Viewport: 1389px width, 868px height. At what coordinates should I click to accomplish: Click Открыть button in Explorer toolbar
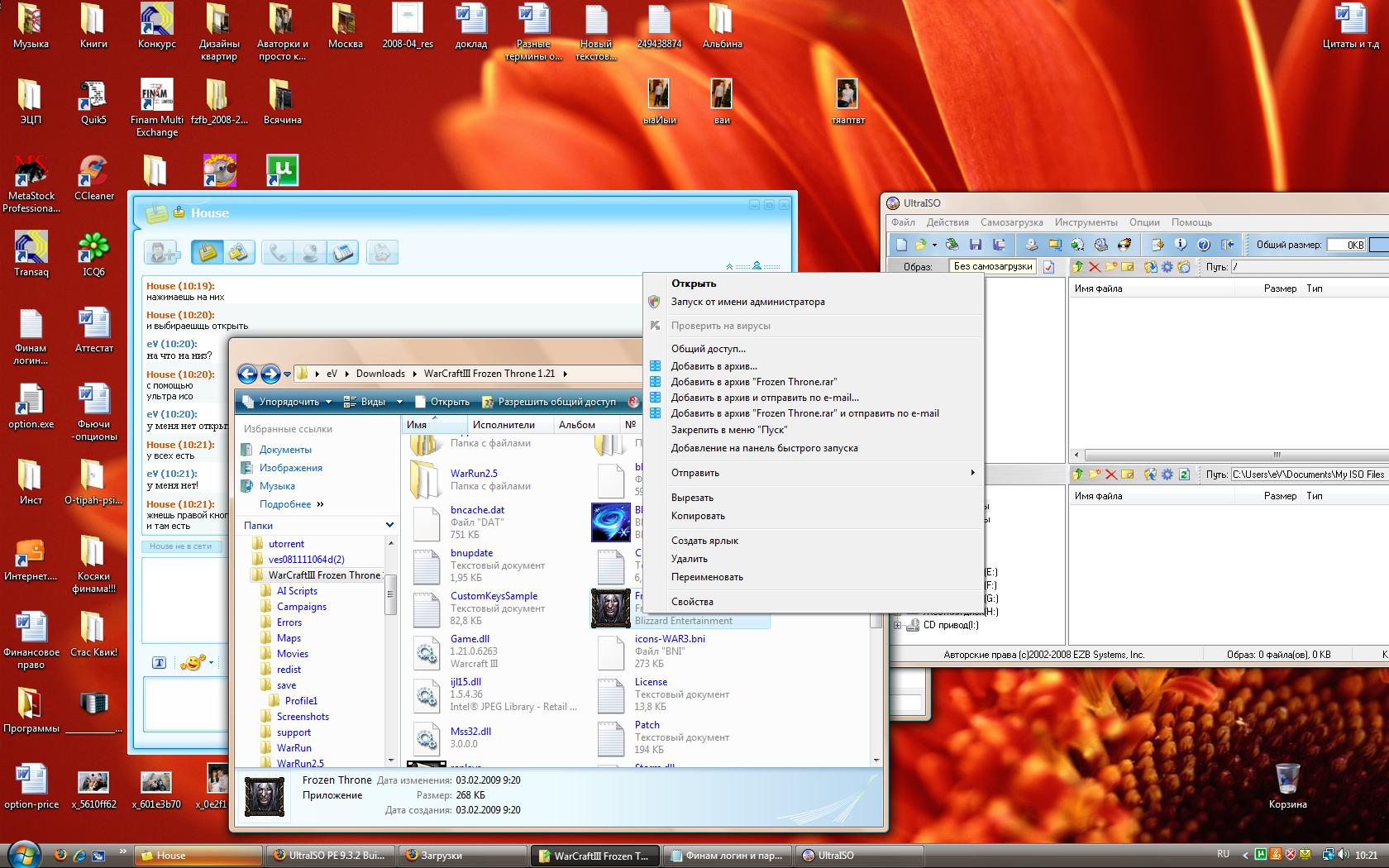pos(442,402)
